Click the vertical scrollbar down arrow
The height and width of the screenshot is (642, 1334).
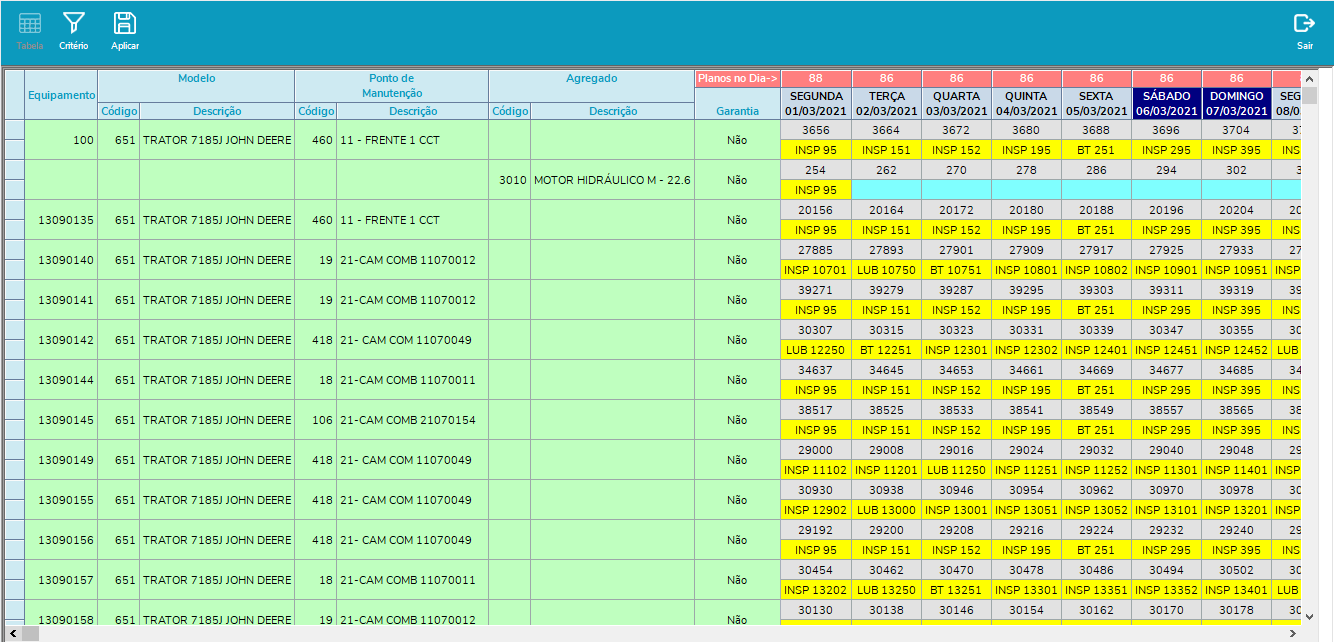pyautogui.click(x=1309, y=617)
